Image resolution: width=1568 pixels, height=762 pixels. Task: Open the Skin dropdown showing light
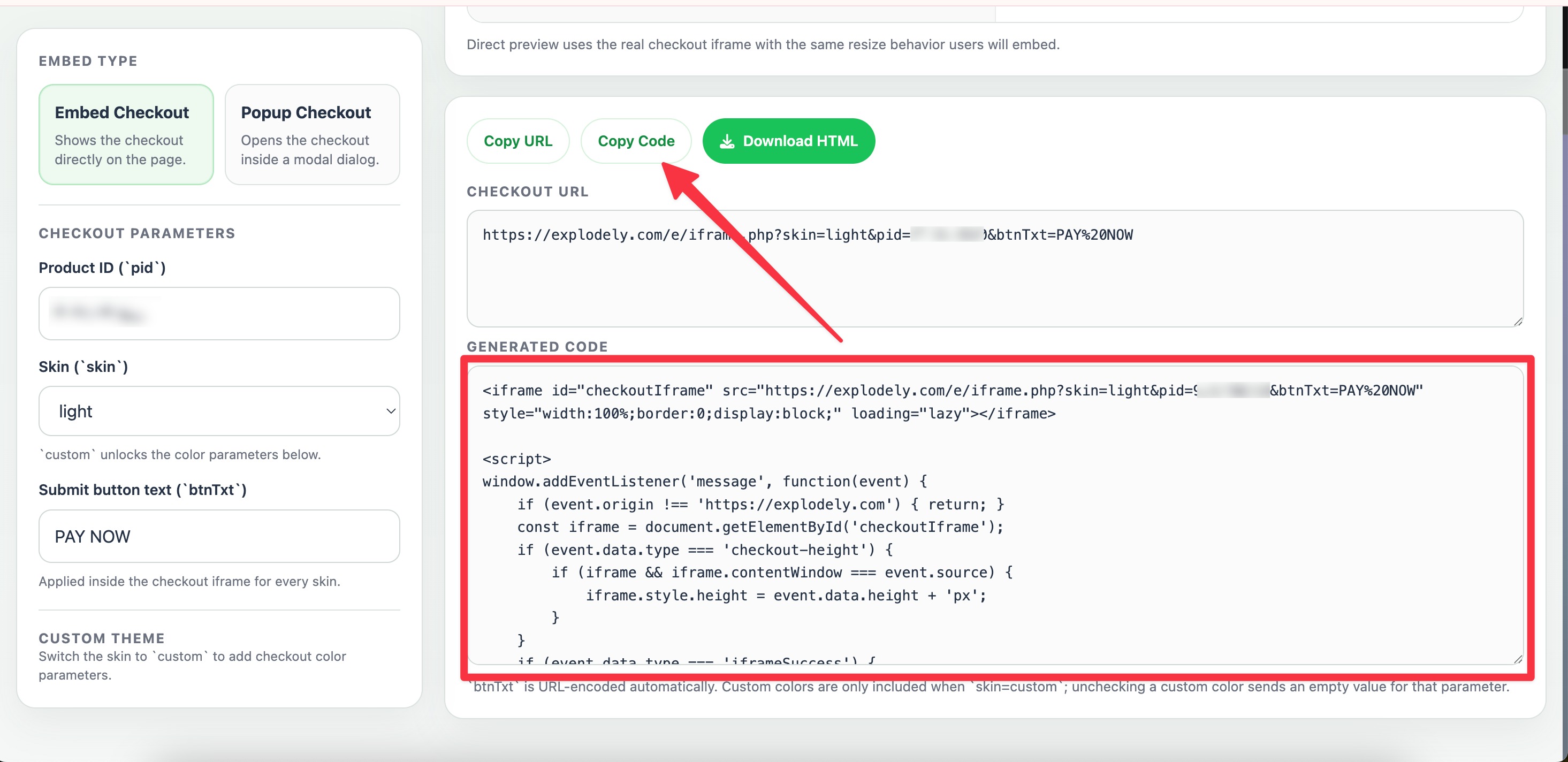tap(218, 411)
